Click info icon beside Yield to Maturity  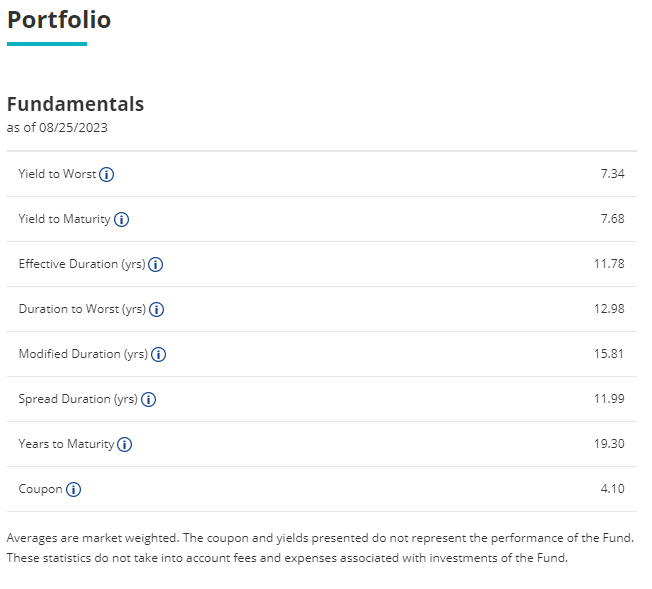[x=121, y=219]
